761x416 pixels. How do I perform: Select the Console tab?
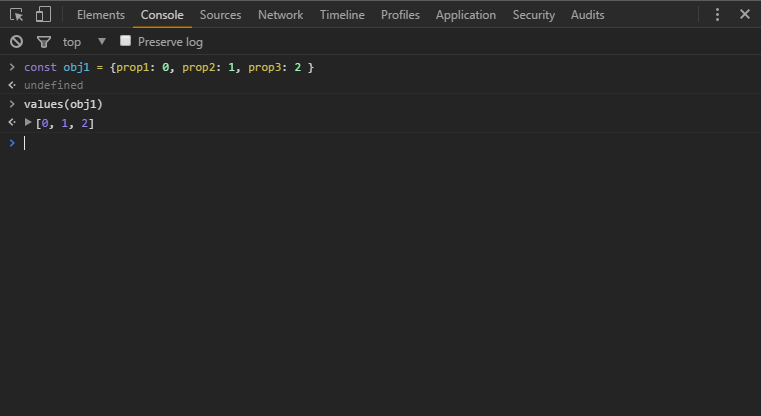coord(162,15)
